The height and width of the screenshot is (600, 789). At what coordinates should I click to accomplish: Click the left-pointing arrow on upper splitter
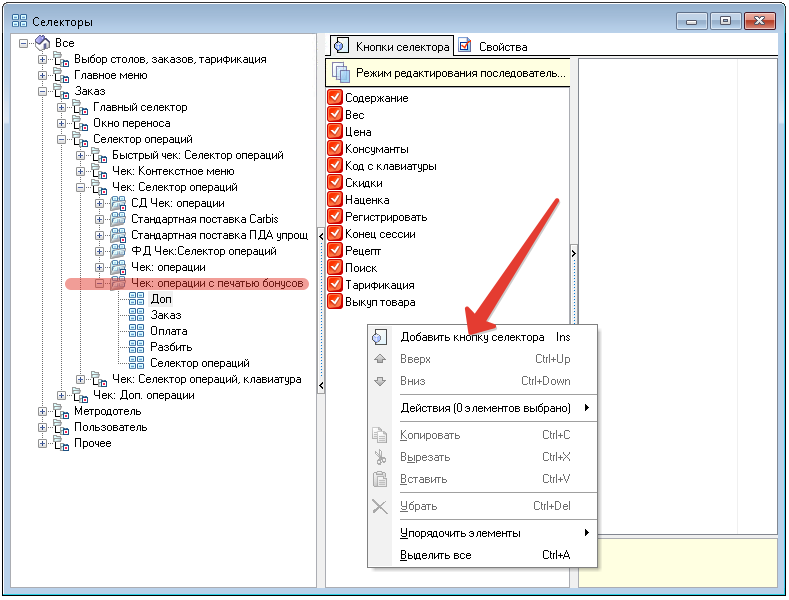tap(321, 236)
